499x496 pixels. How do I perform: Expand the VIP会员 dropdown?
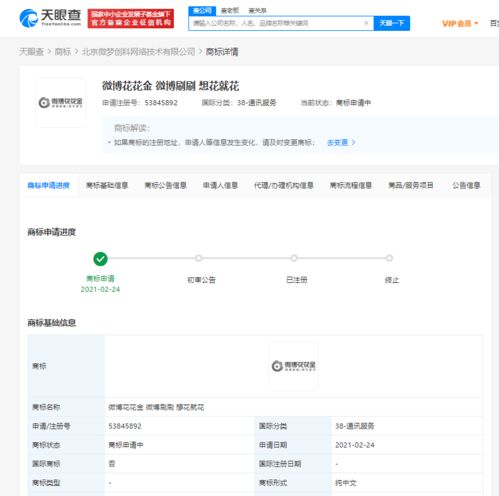pyautogui.click(x=460, y=23)
